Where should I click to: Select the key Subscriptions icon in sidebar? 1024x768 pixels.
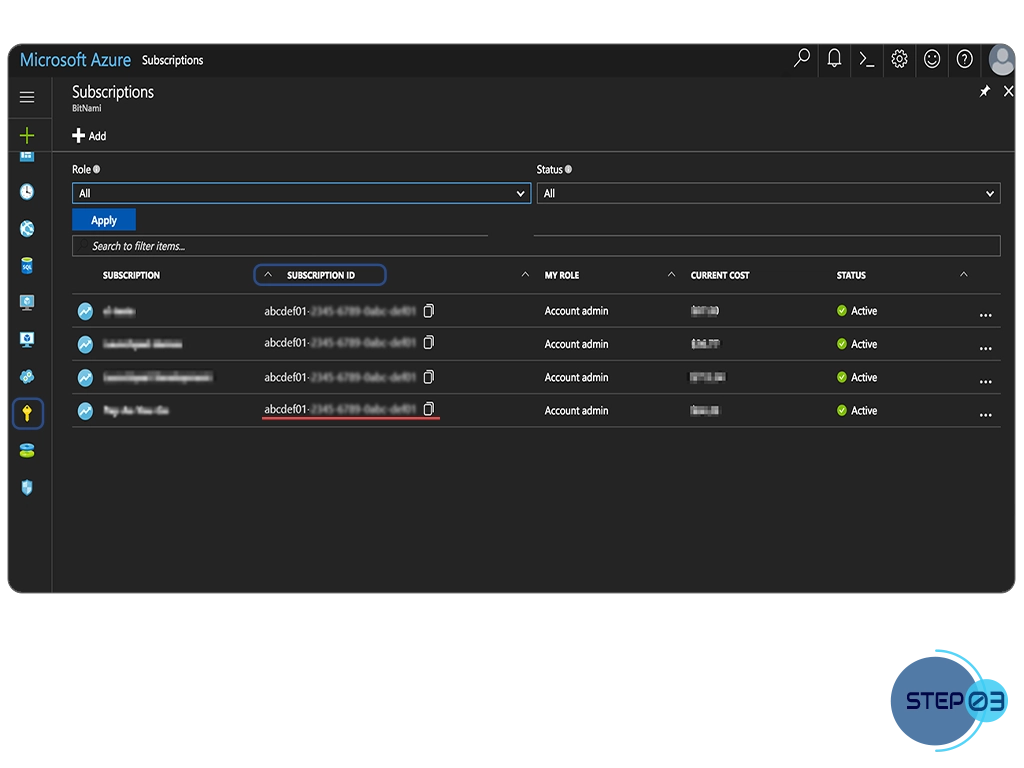(27, 413)
